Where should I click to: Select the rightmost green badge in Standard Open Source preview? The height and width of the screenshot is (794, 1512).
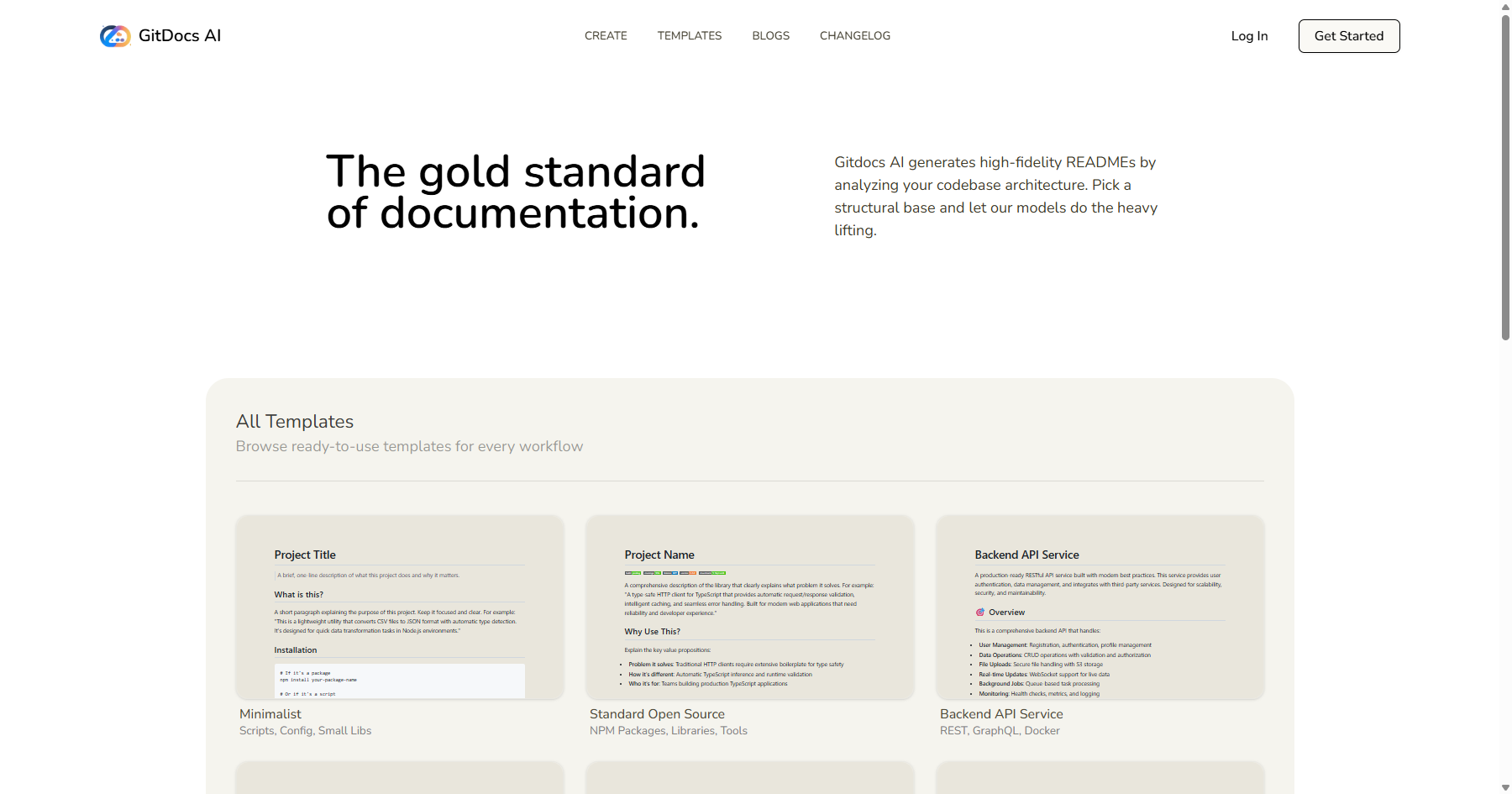(x=713, y=573)
